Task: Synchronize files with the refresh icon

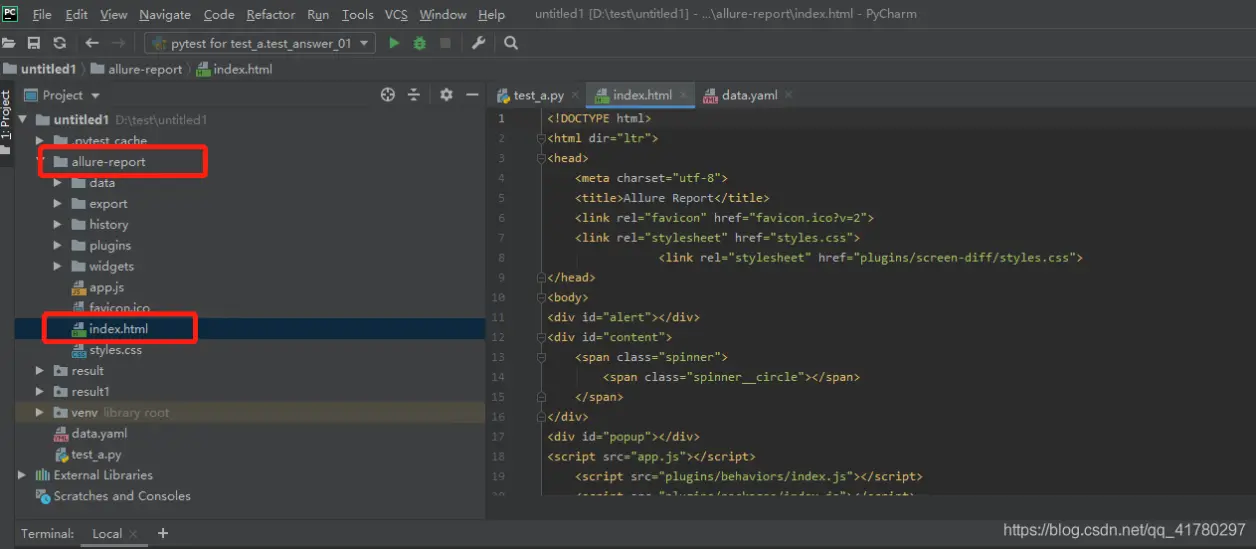Action: click(x=60, y=43)
